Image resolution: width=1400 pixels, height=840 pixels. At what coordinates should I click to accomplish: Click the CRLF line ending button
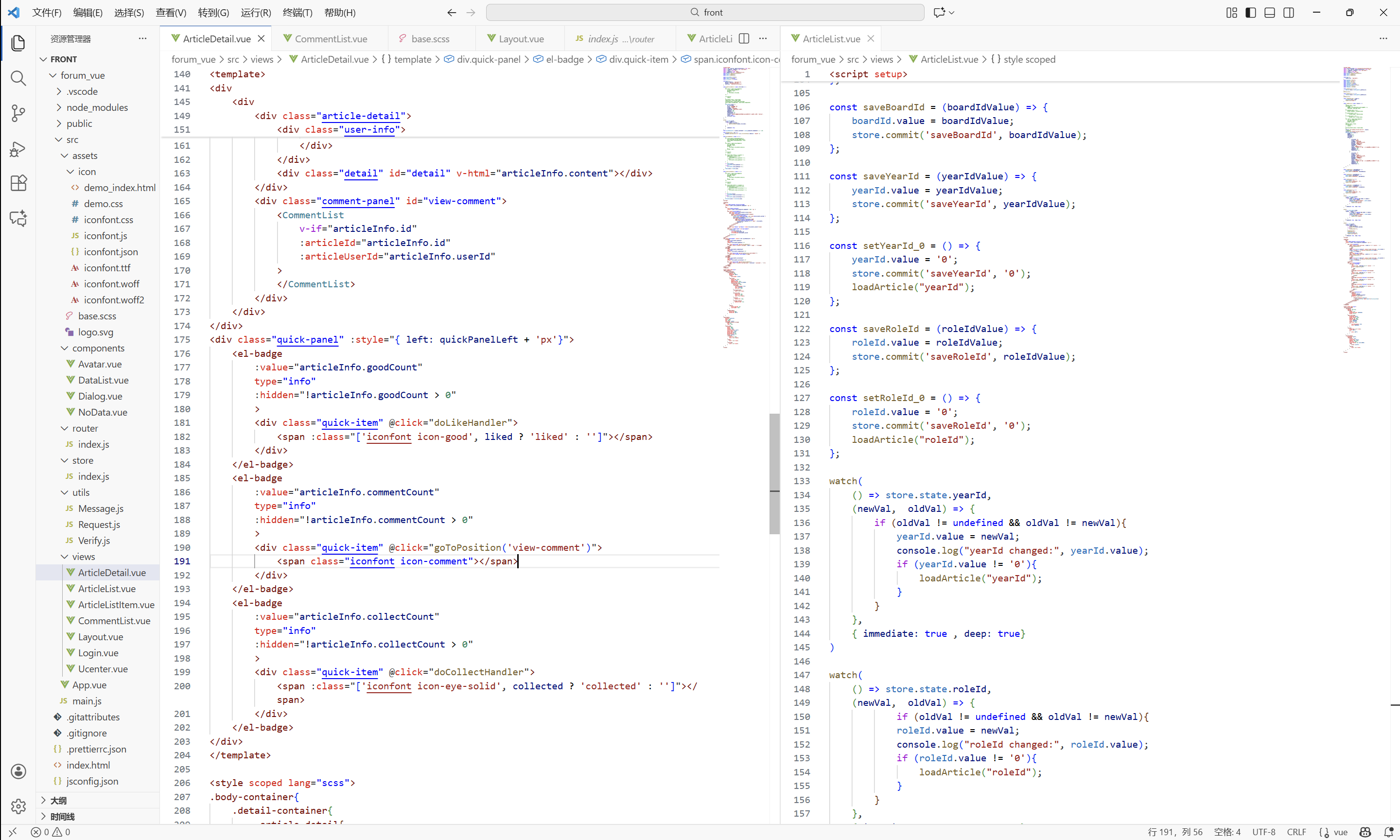coord(1296,832)
